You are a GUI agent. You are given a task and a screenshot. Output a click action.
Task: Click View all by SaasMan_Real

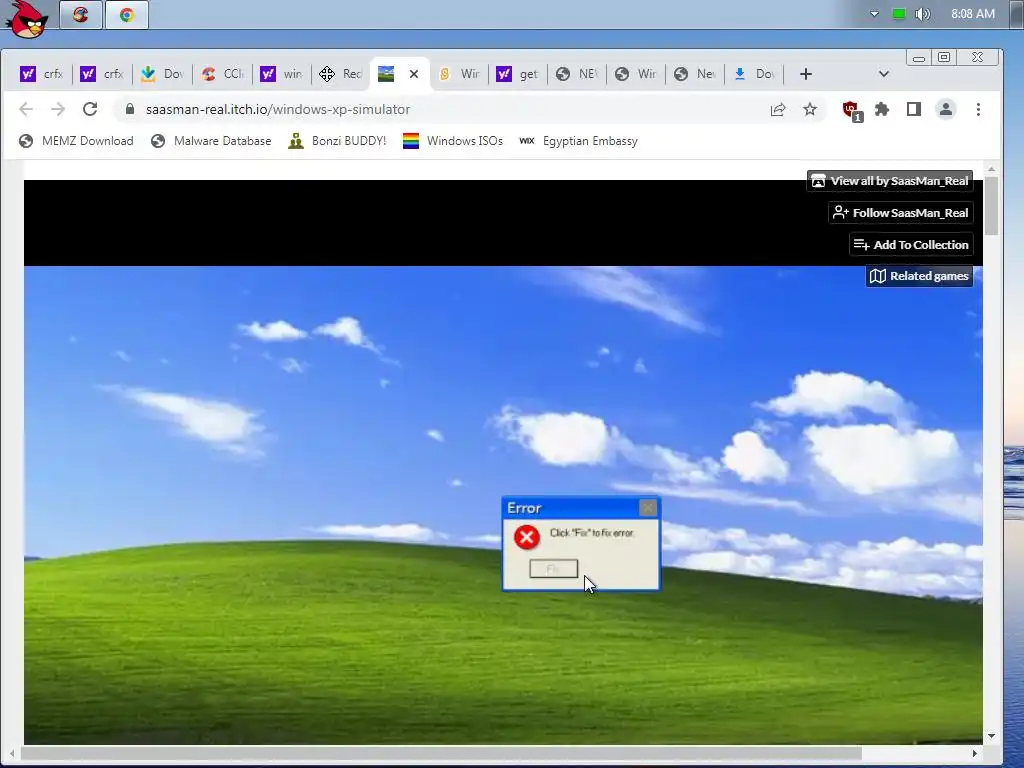[890, 181]
